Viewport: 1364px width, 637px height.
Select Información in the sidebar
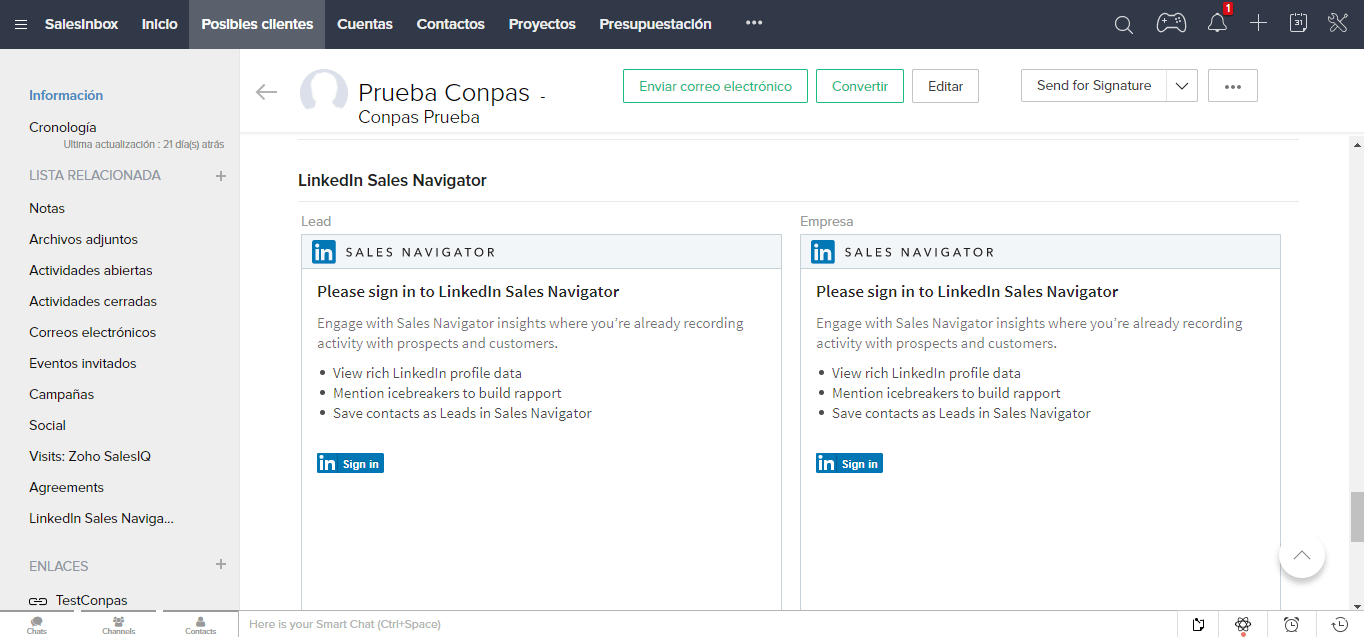pyautogui.click(x=66, y=95)
